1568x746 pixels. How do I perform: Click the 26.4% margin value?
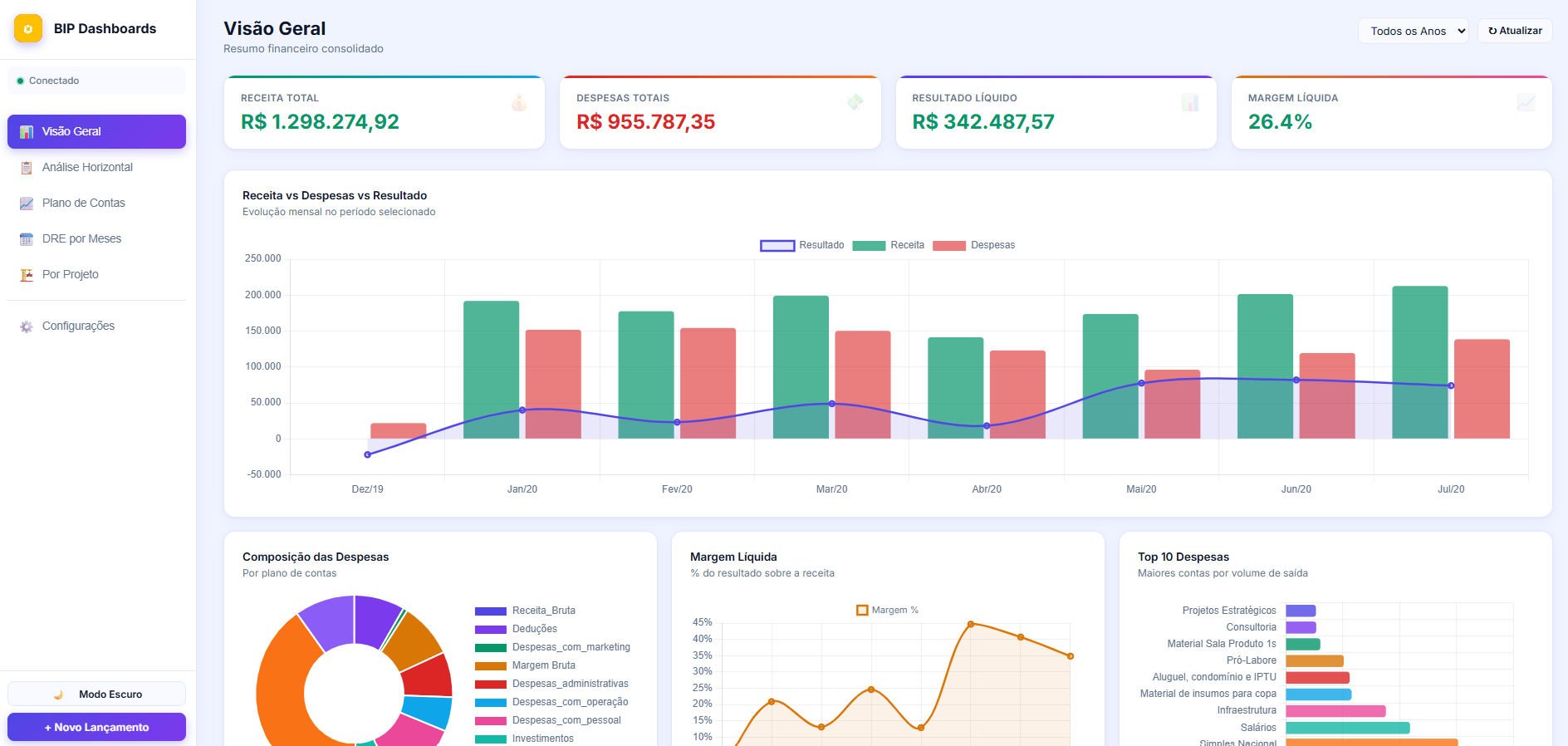(1280, 122)
